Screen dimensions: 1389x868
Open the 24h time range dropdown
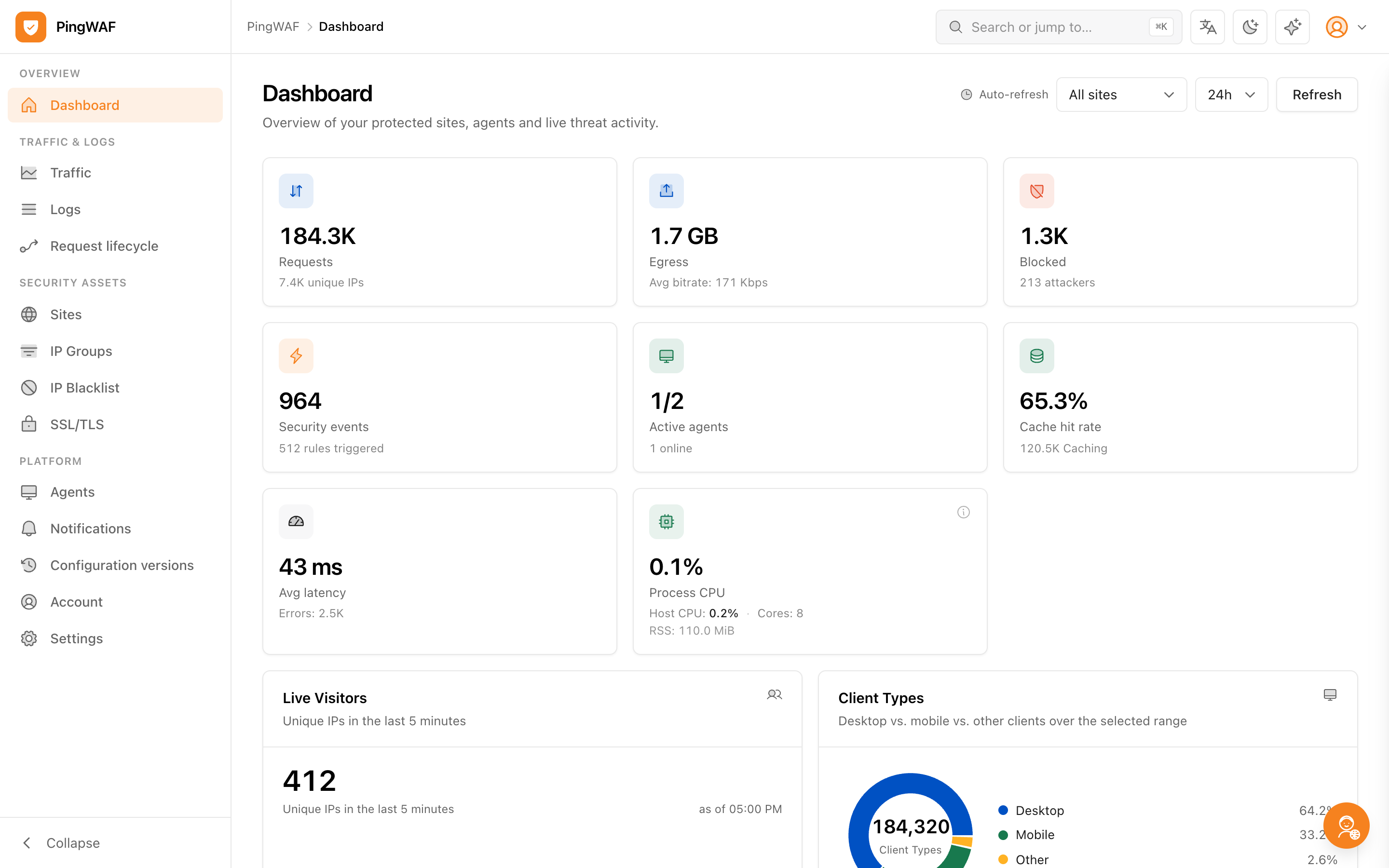[1231, 95]
